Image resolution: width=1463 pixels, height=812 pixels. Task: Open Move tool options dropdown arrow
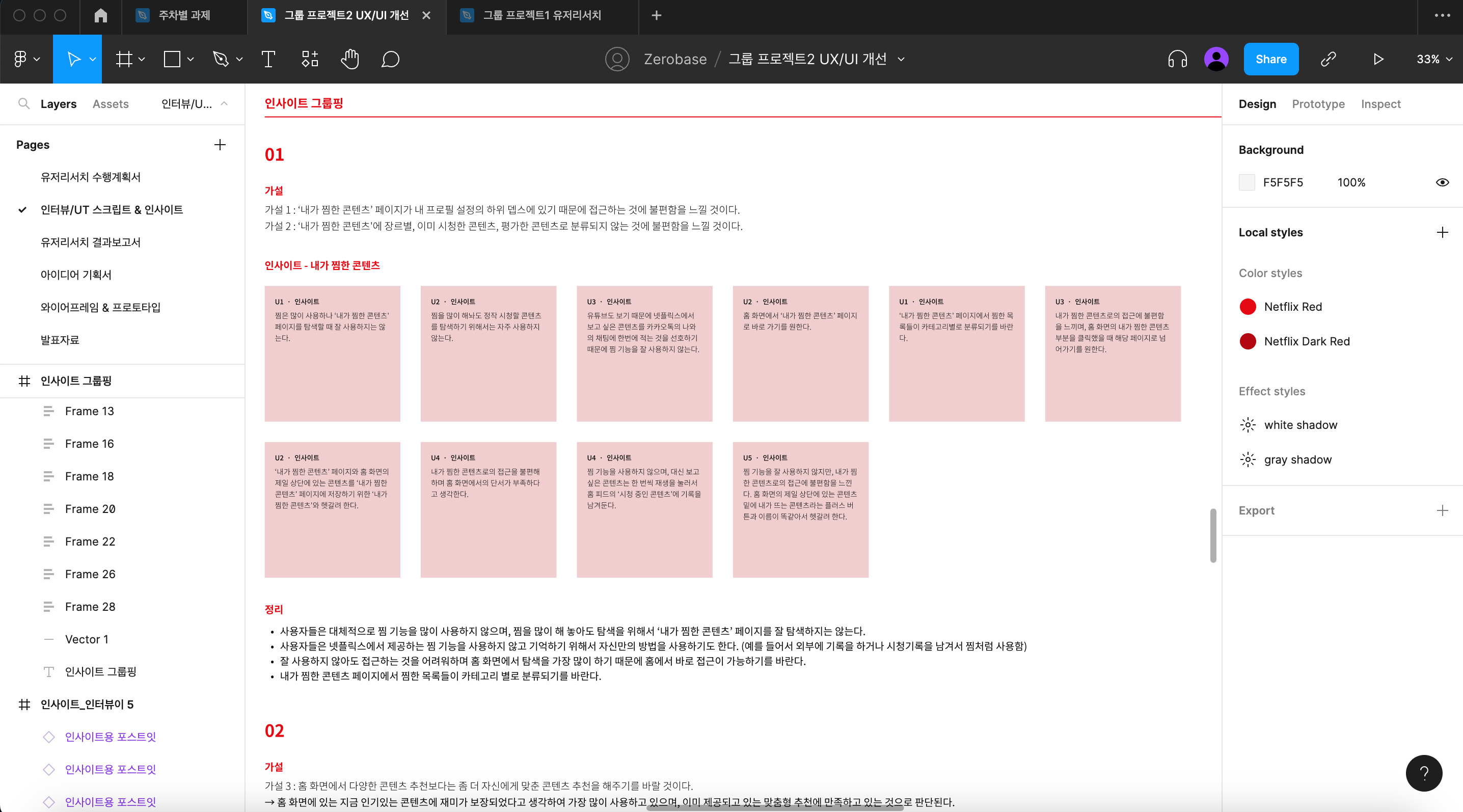(x=93, y=59)
